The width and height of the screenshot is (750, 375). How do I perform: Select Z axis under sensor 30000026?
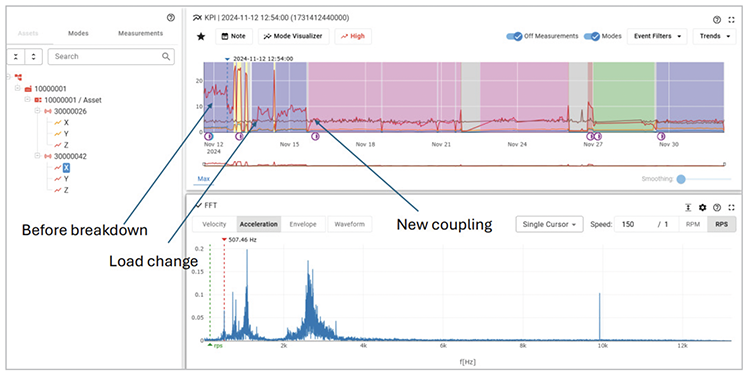click(66, 144)
